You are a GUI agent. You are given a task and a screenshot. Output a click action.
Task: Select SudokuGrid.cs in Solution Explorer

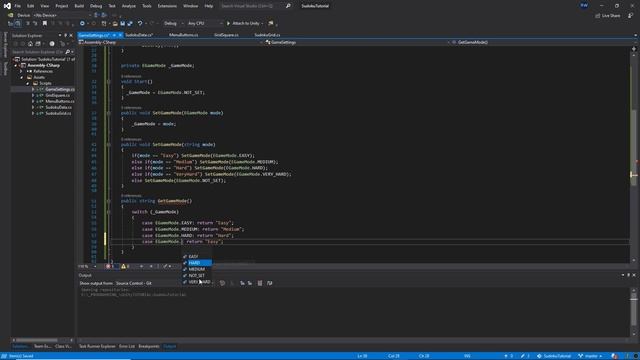click(58, 113)
